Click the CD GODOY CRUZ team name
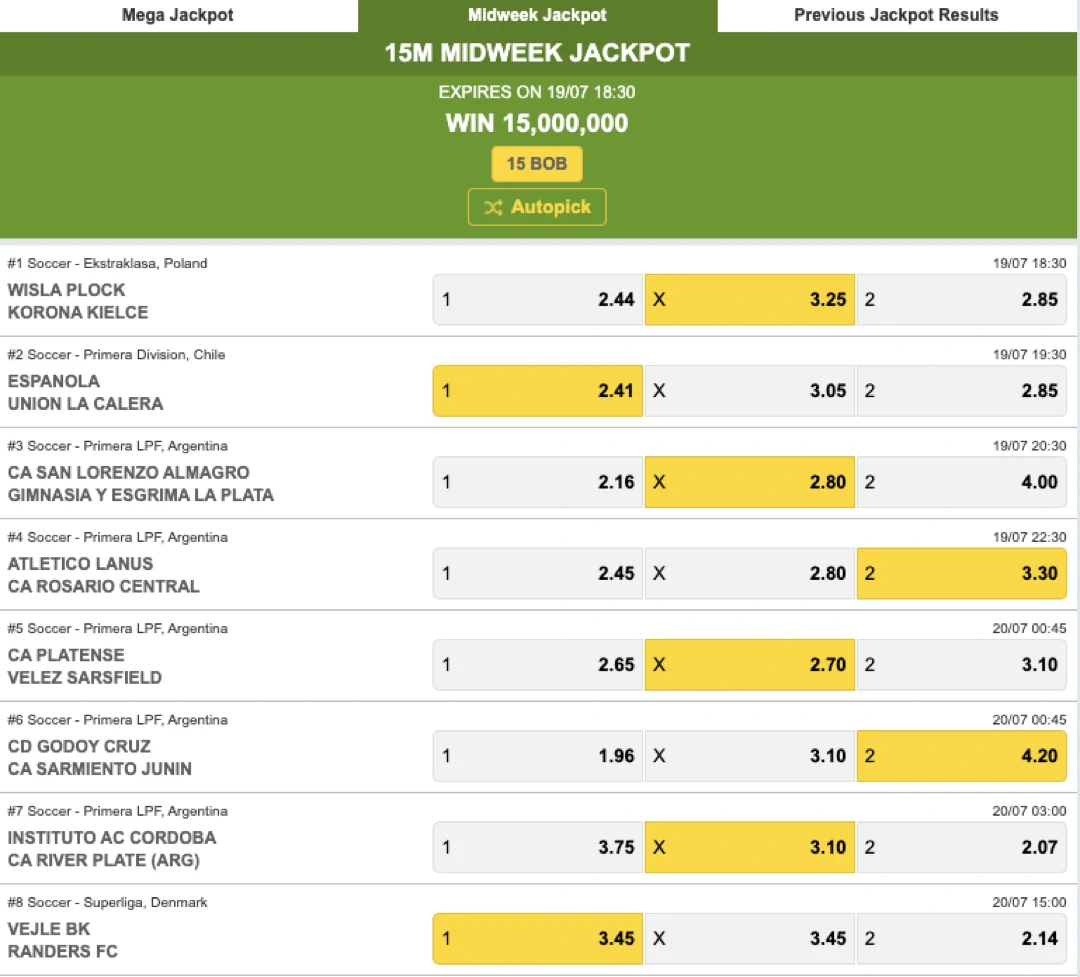Screen dimensions: 1080x977 tap(79, 746)
